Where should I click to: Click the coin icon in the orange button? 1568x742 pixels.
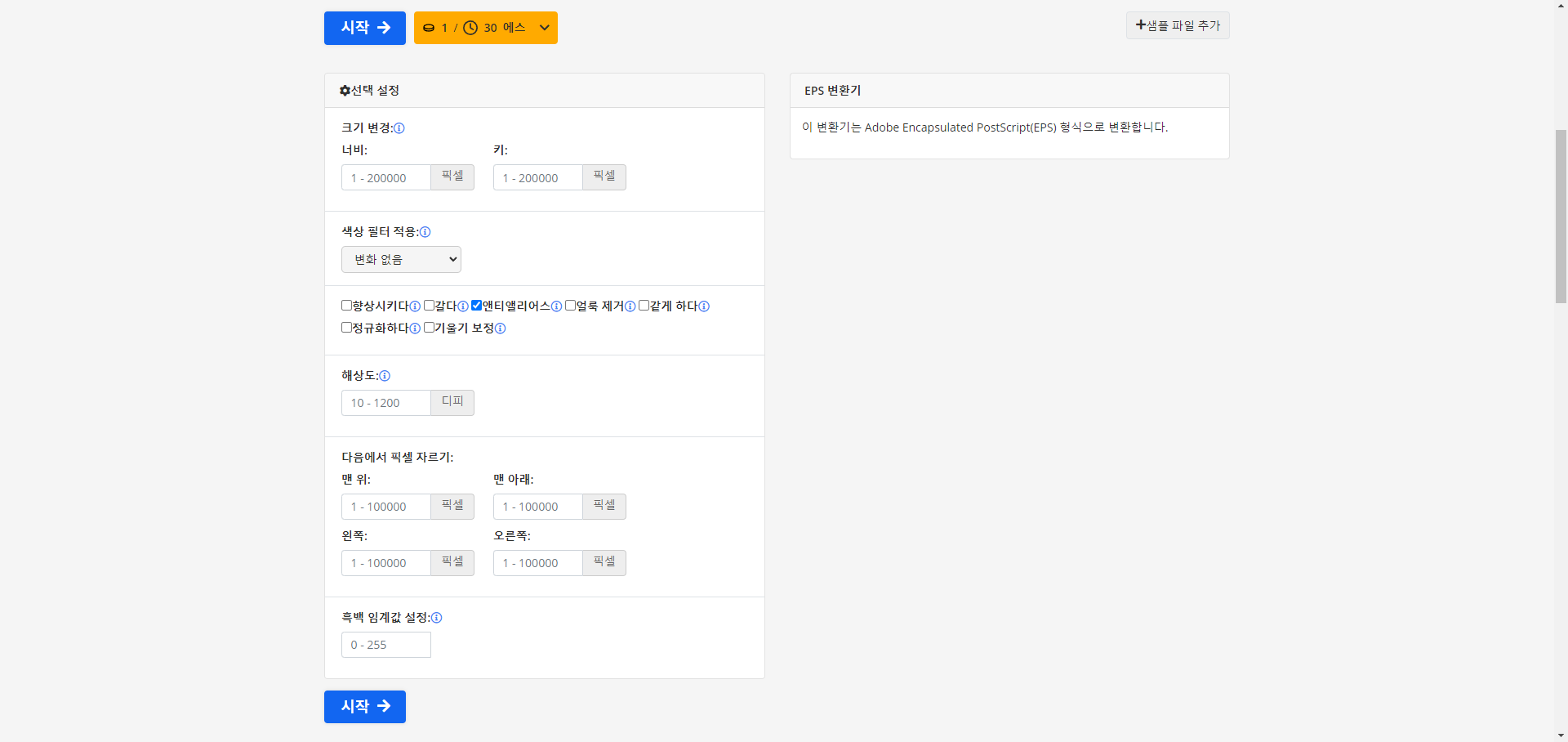click(429, 28)
